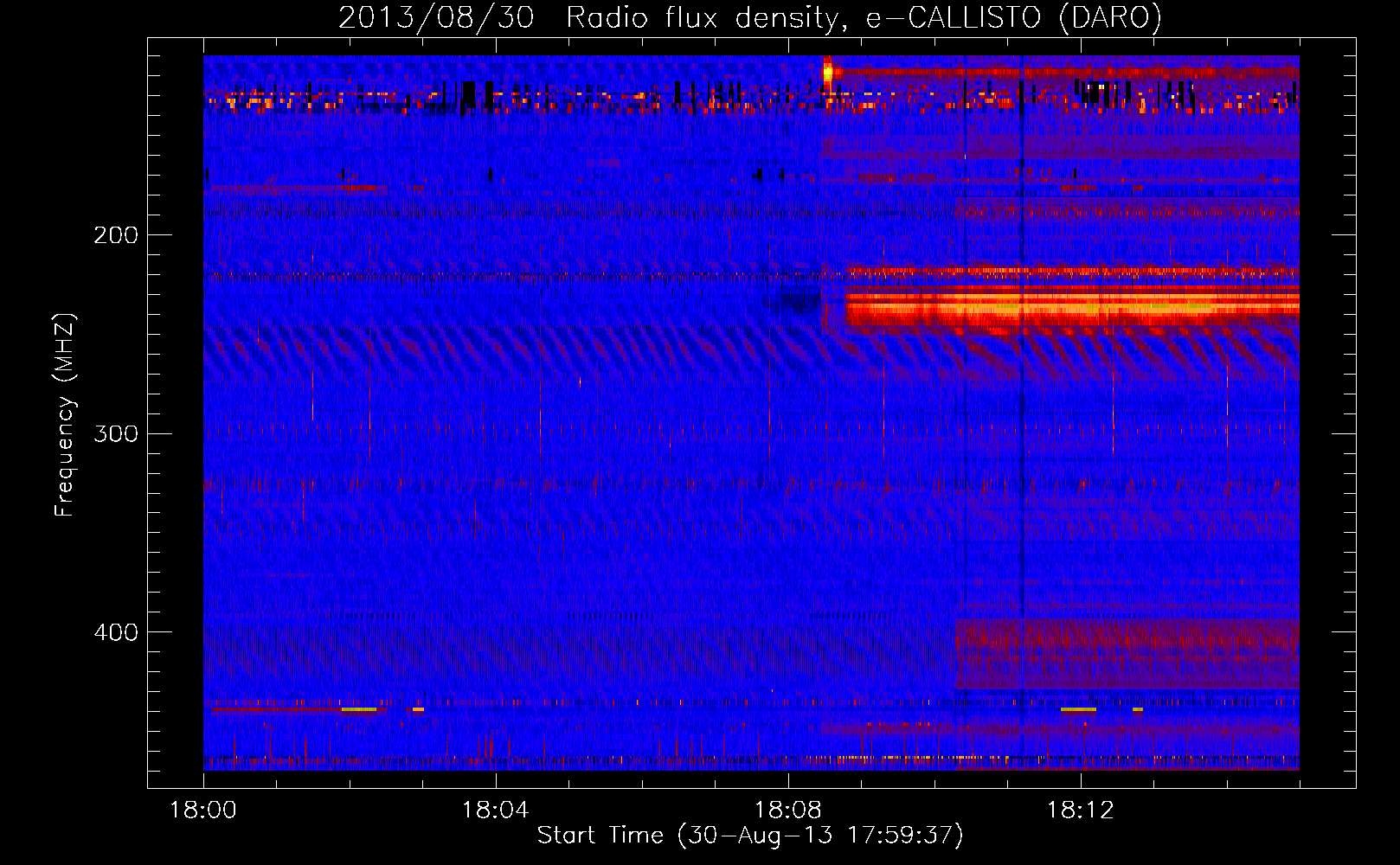Click the 18:08 time tick label
This screenshot has height=865, width=1400.
tap(788, 811)
